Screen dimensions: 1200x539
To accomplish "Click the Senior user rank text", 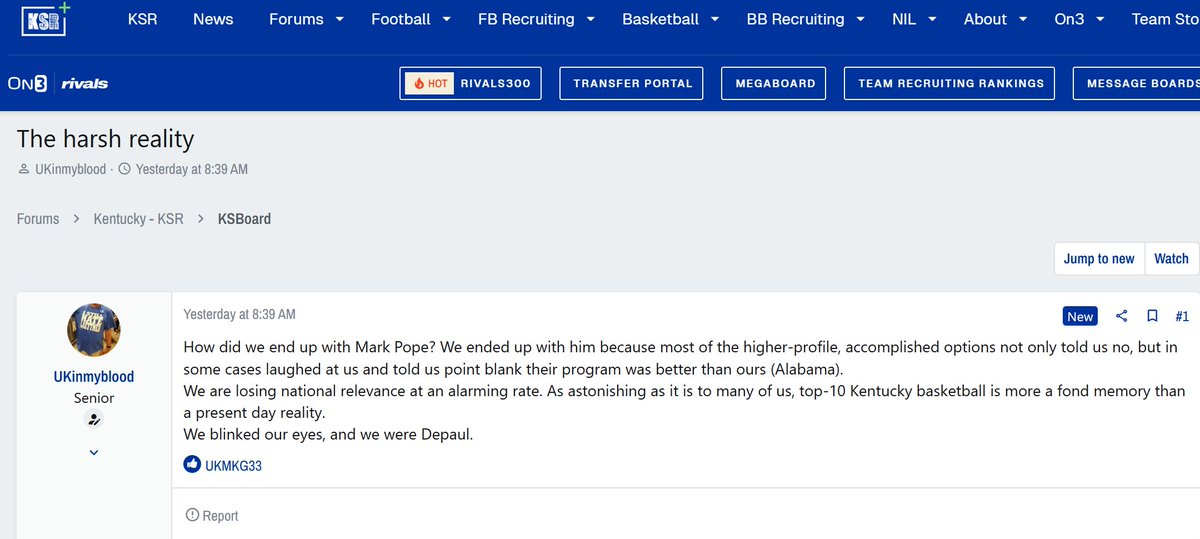I will [x=94, y=397].
